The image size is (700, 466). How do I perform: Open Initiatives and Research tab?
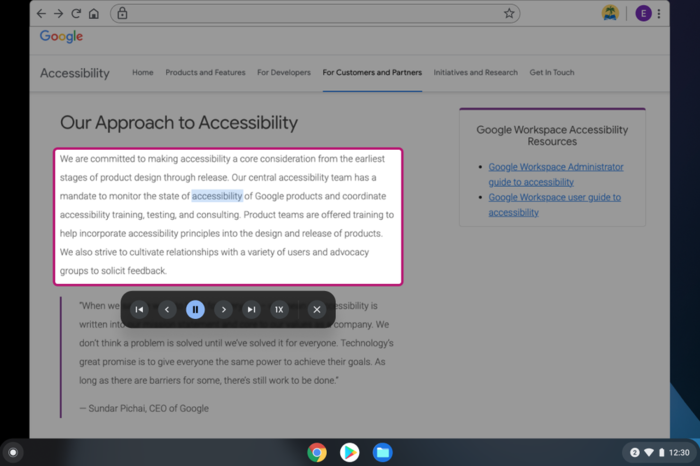(x=475, y=72)
